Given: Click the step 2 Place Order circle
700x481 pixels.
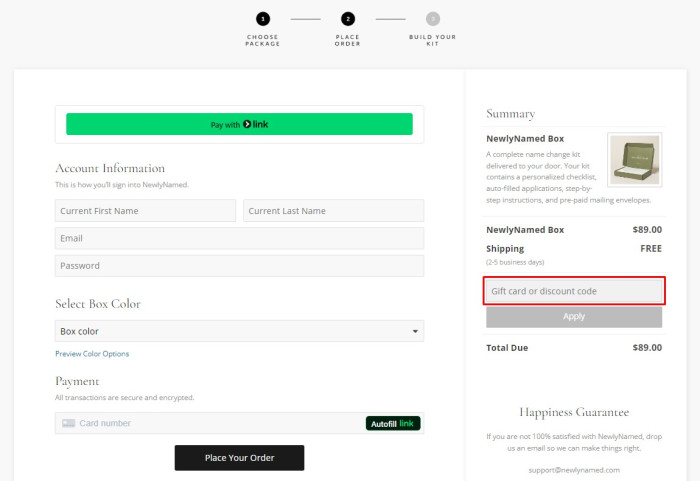Looking at the screenshot, I should tap(348, 19).
